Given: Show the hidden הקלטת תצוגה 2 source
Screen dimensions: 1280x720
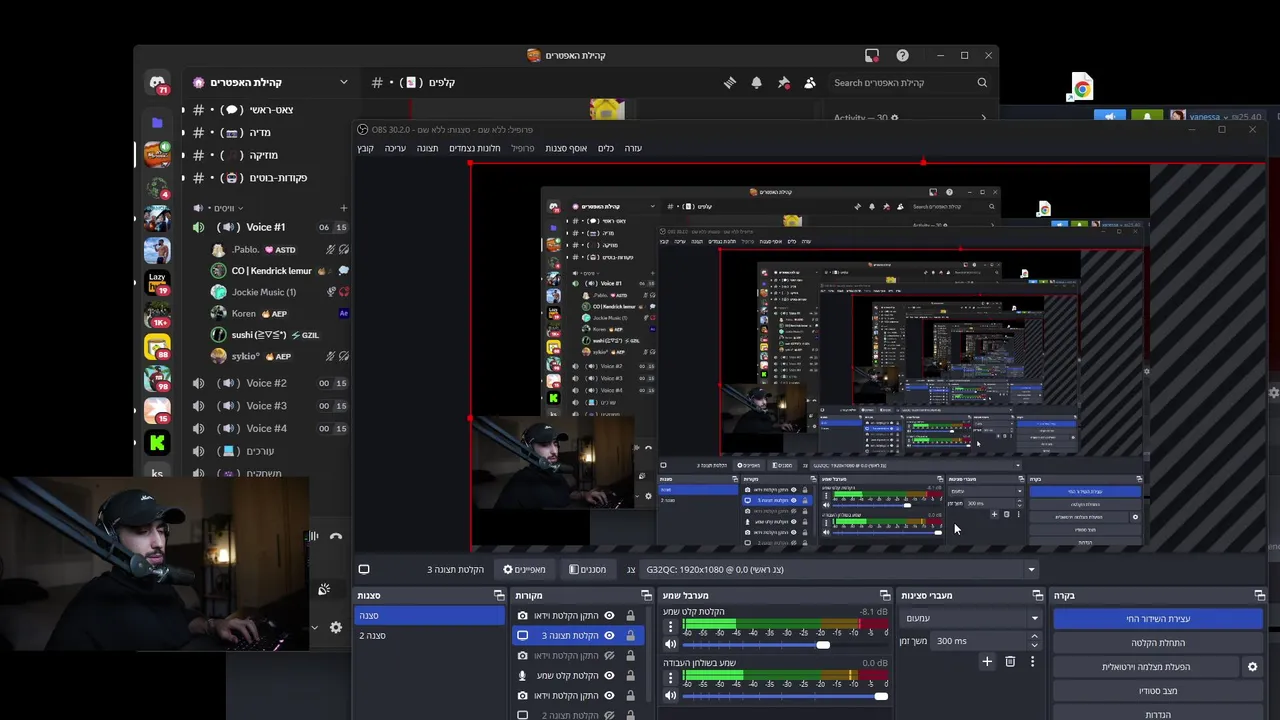Looking at the screenshot, I should pyautogui.click(x=609, y=715).
